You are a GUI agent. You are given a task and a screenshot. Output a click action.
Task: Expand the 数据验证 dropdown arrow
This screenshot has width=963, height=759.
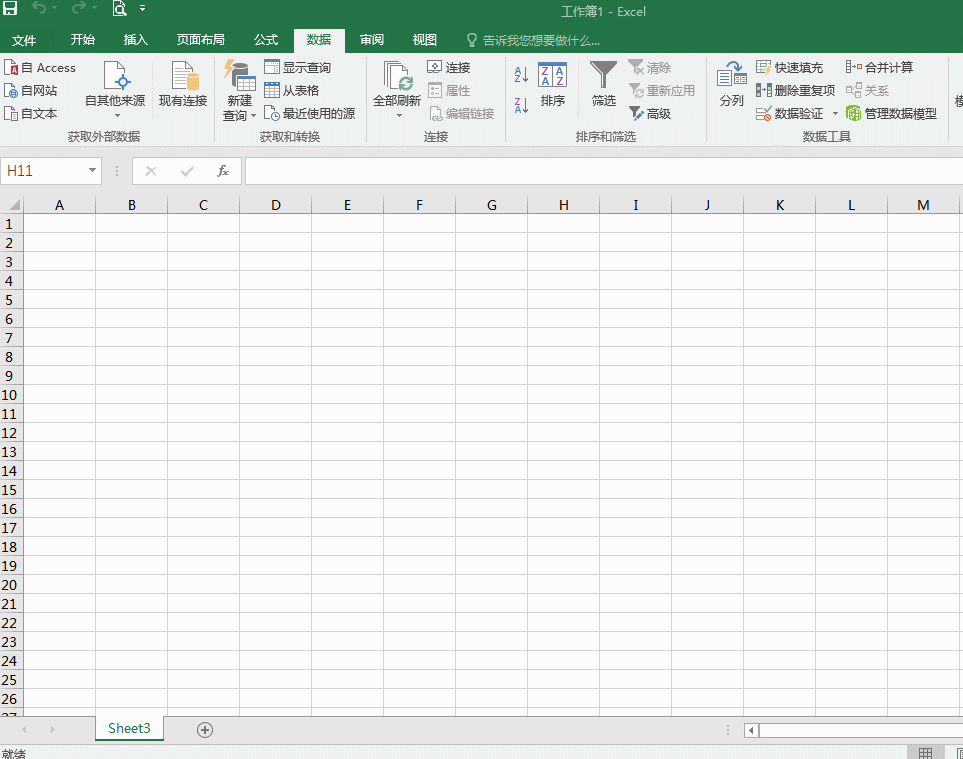pos(835,114)
